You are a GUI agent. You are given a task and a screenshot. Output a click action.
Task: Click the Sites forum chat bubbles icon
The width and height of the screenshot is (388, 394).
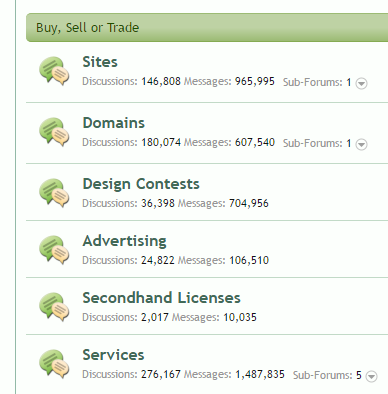[54, 71]
